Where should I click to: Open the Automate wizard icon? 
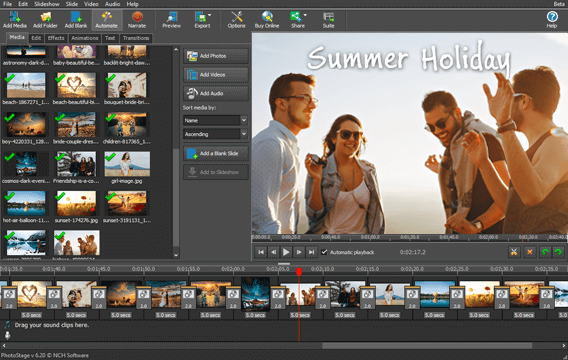106,20
